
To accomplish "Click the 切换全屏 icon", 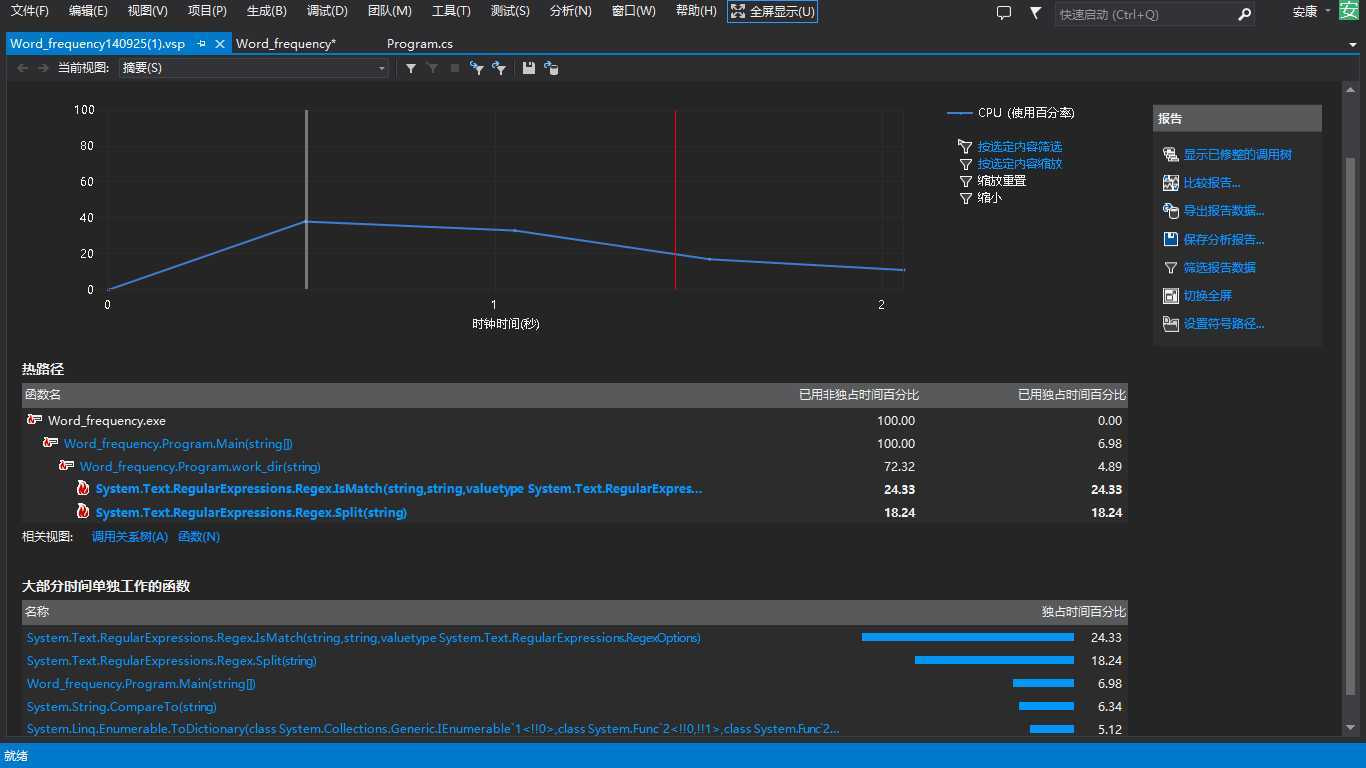I will click(1171, 295).
